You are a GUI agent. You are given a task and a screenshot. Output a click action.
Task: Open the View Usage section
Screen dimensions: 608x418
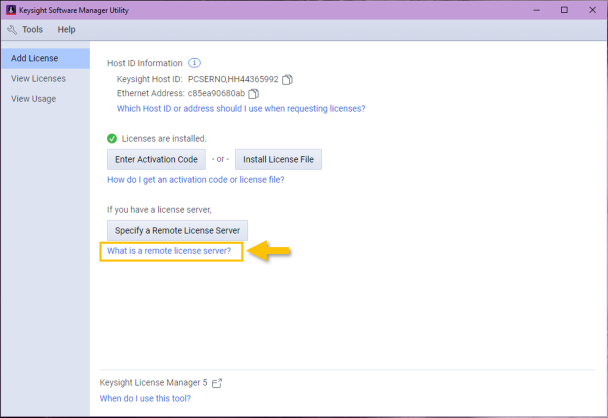pos(45,99)
